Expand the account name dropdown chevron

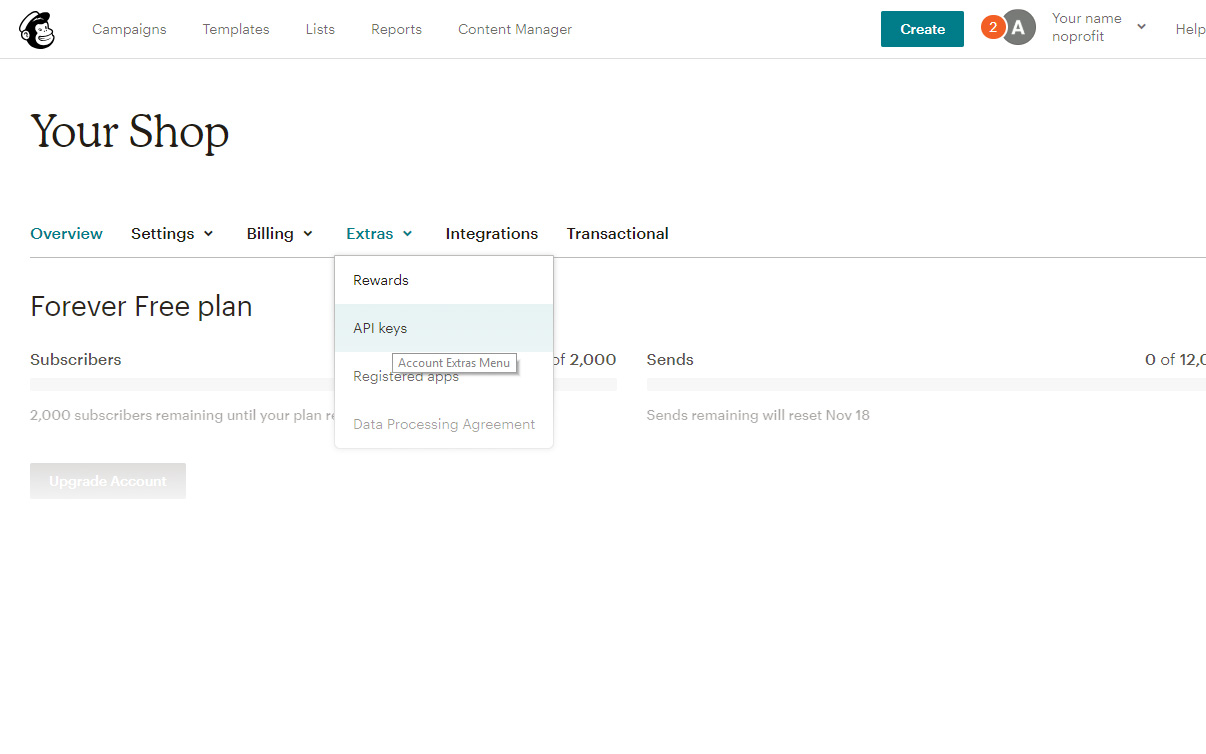tap(1141, 28)
